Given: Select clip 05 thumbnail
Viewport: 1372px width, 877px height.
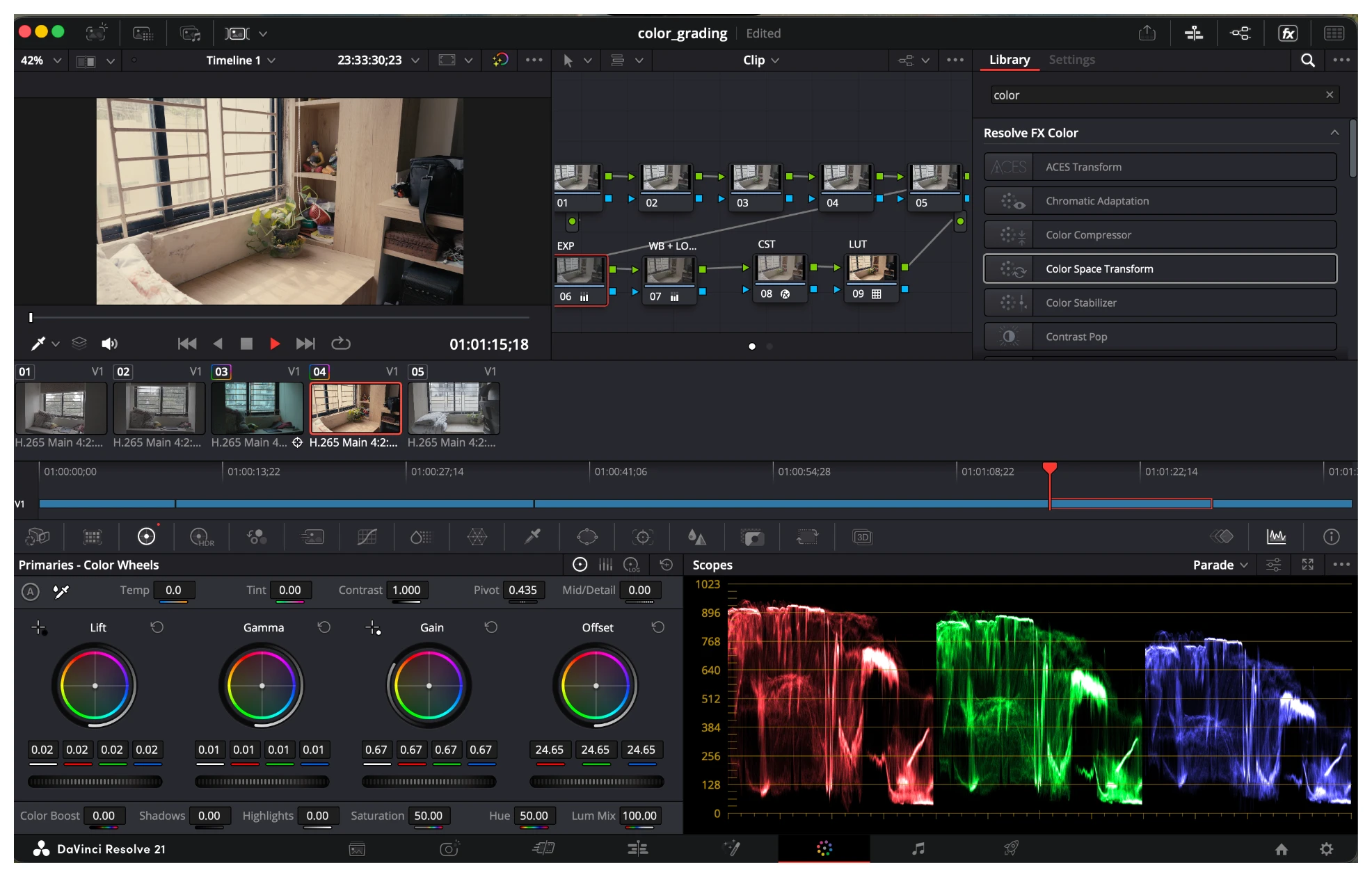Looking at the screenshot, I should pyautogui.click(x=454, y=408).
